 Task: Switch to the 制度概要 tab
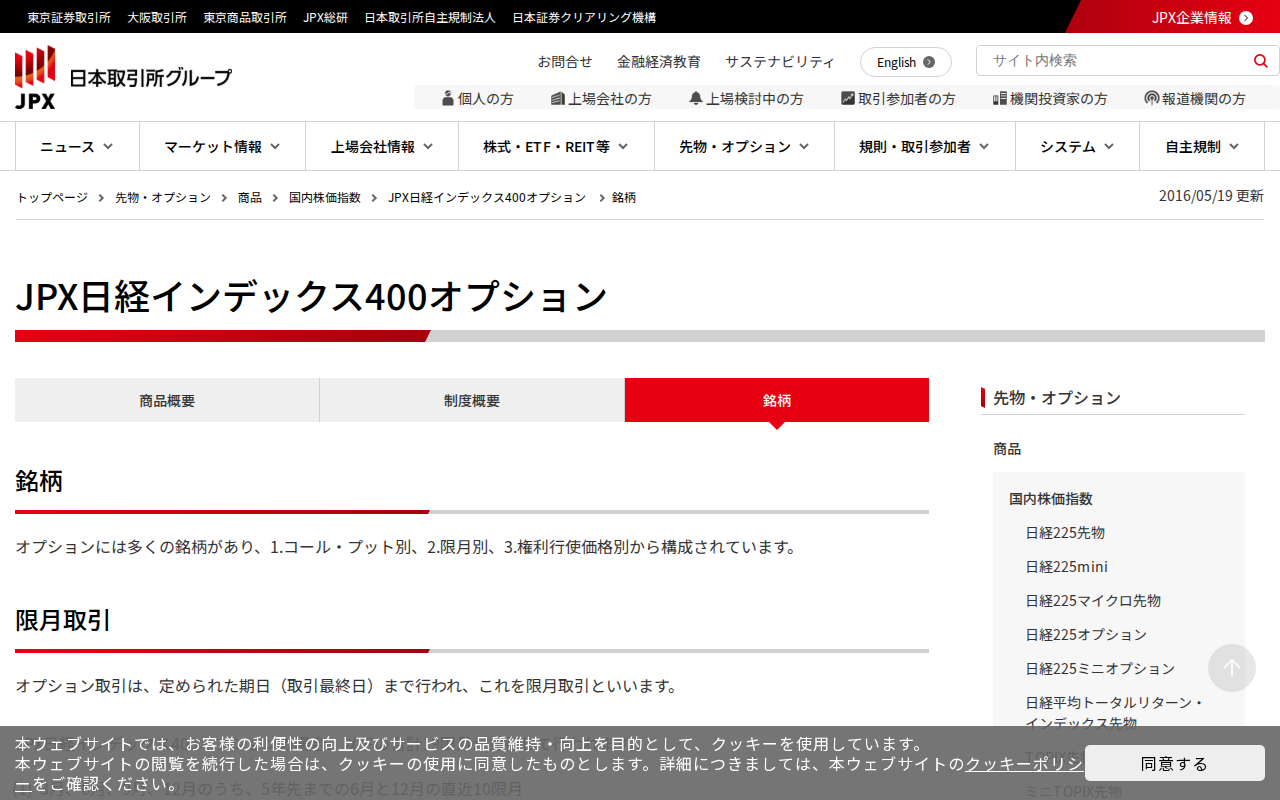coord(472,400)
